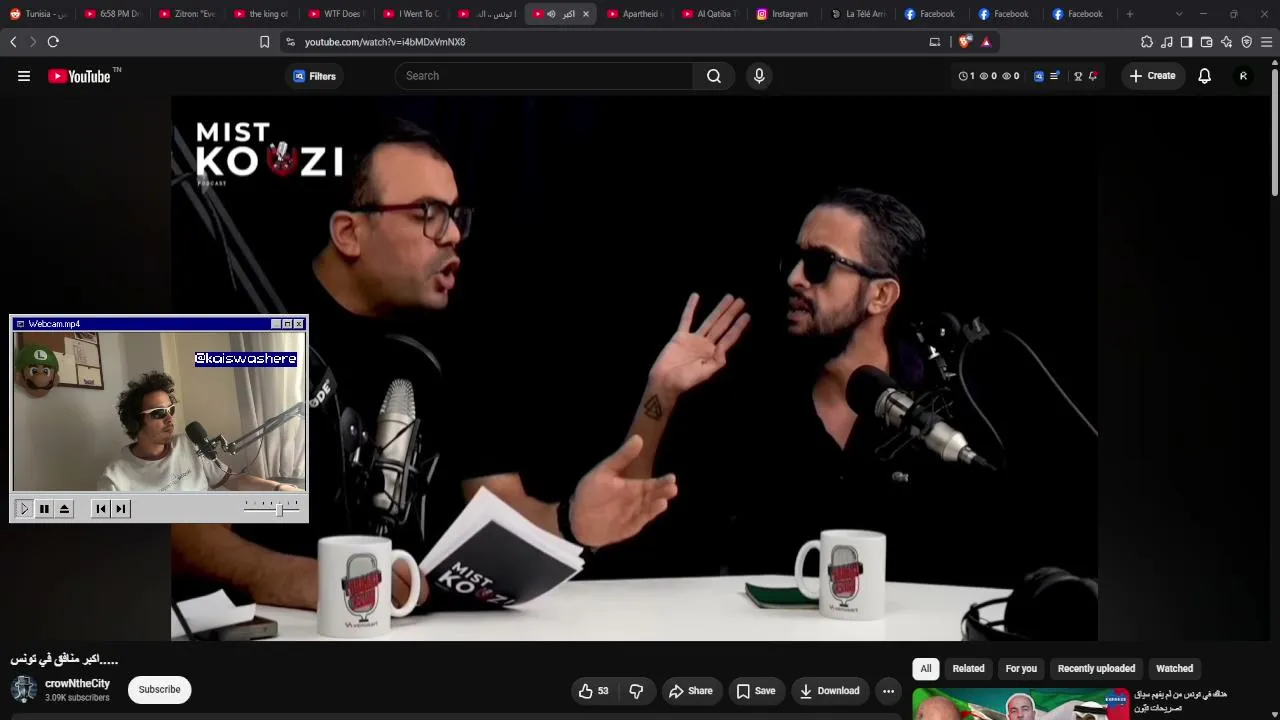
Task: Skip to previous in Webcam.mp4 window
Action: (x=101, y=509)
